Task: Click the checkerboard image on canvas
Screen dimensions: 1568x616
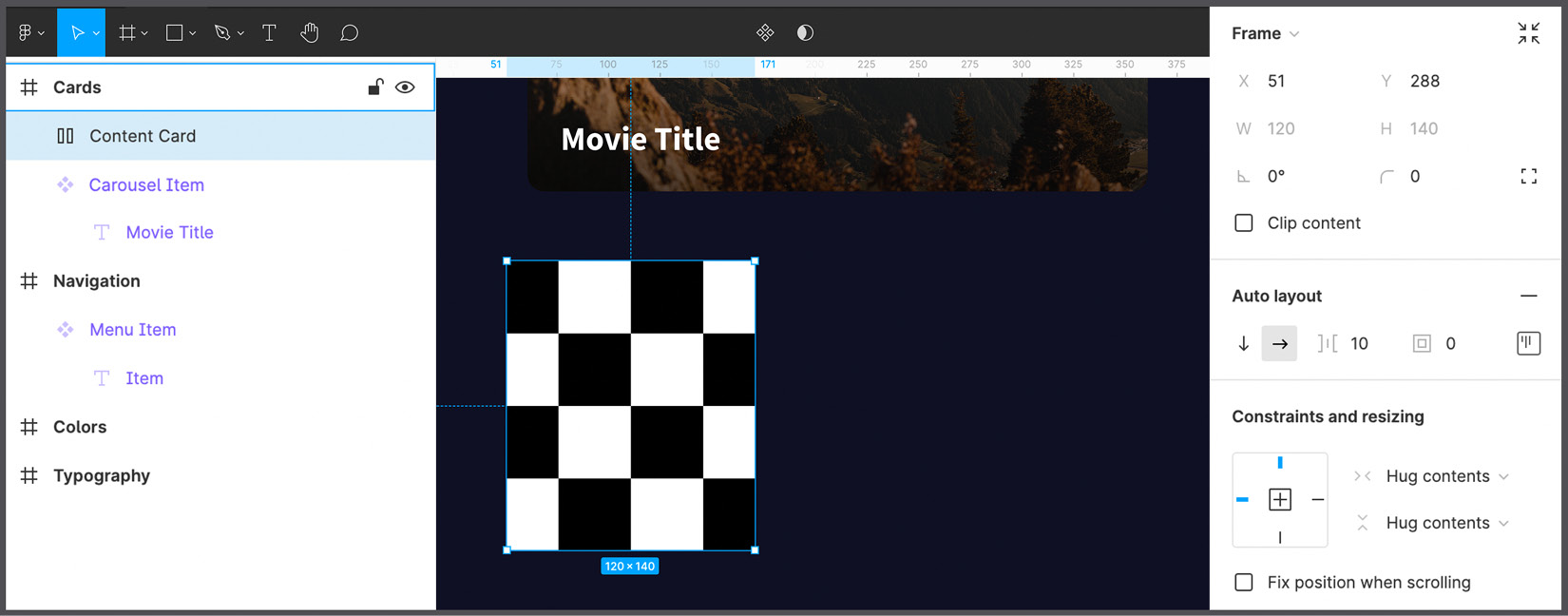Action: [631, 405]
